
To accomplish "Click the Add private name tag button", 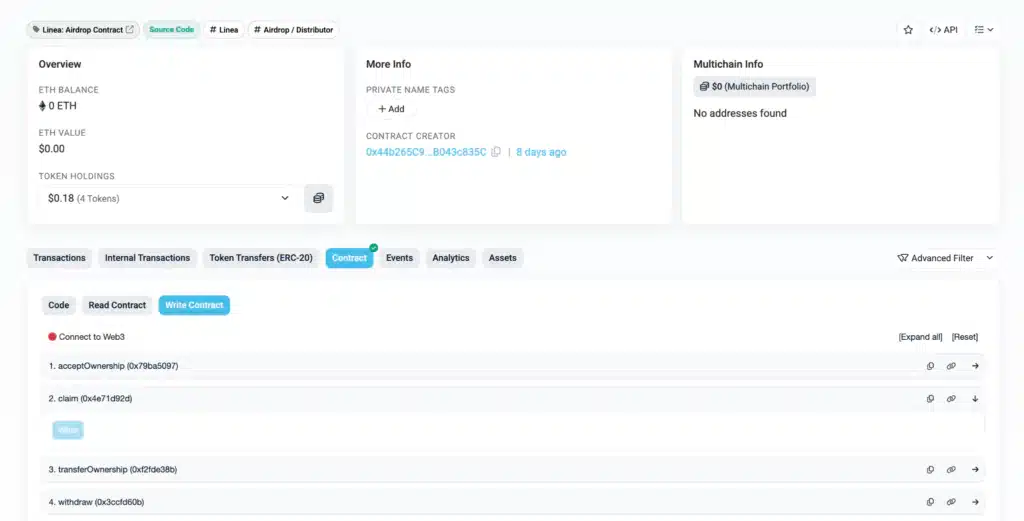I will [x=391, y=109].
